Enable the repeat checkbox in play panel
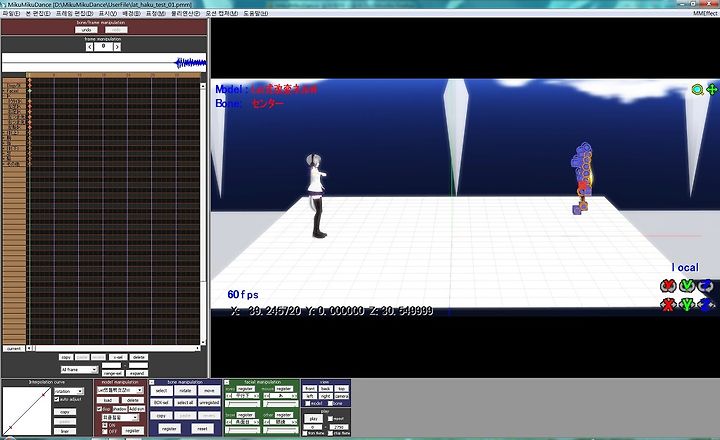 coord(330,419)
